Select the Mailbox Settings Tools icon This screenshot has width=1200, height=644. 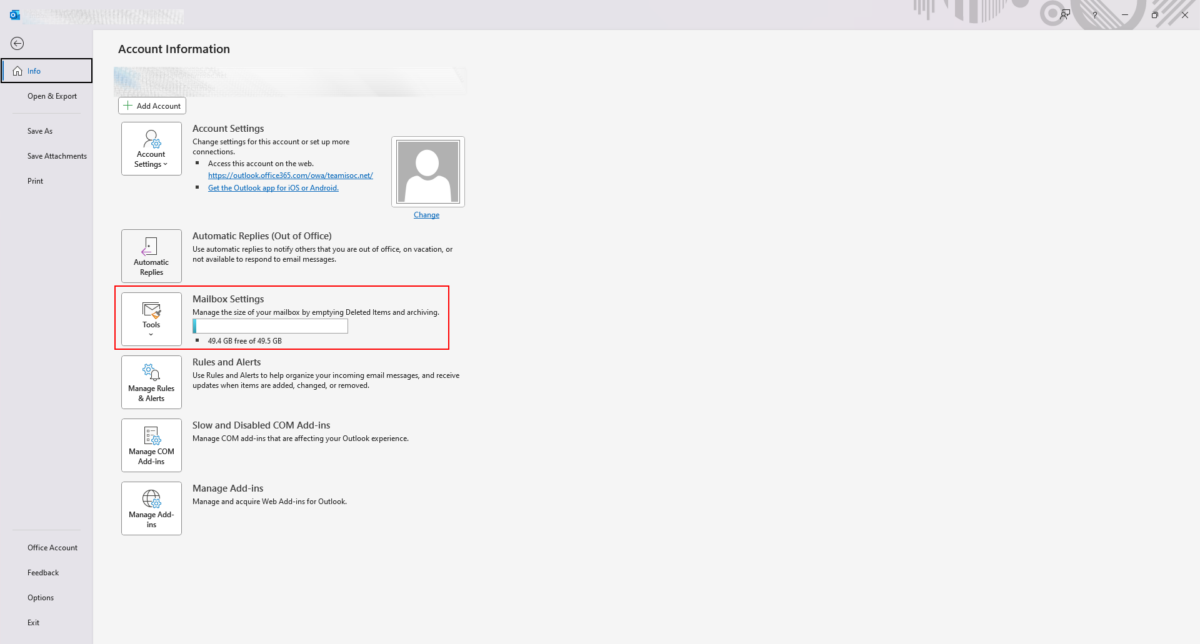tap(151, 313)
